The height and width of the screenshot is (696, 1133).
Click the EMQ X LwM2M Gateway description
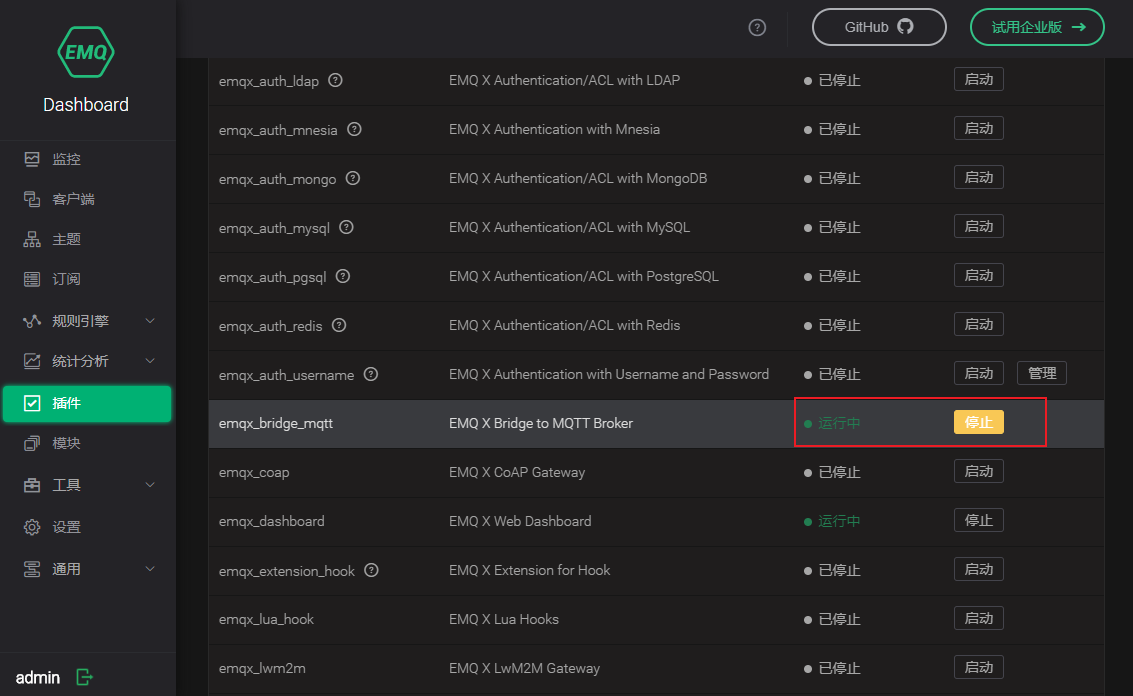tap(524, 669)
